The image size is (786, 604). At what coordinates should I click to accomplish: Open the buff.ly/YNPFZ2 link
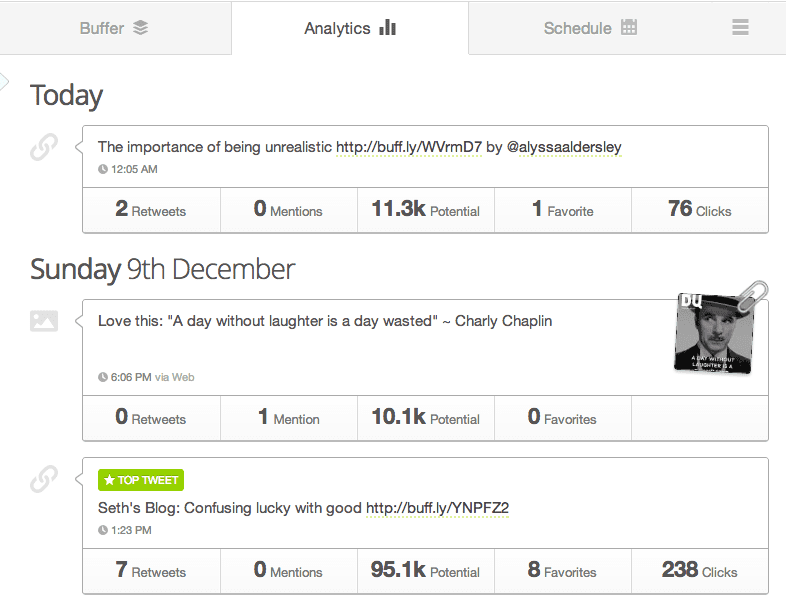tap(438, 508)
